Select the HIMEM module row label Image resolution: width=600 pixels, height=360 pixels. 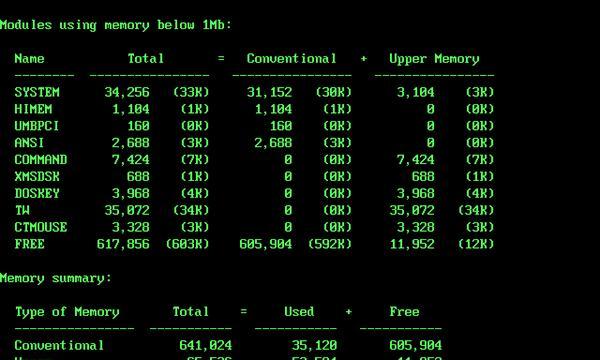point(33,109)
